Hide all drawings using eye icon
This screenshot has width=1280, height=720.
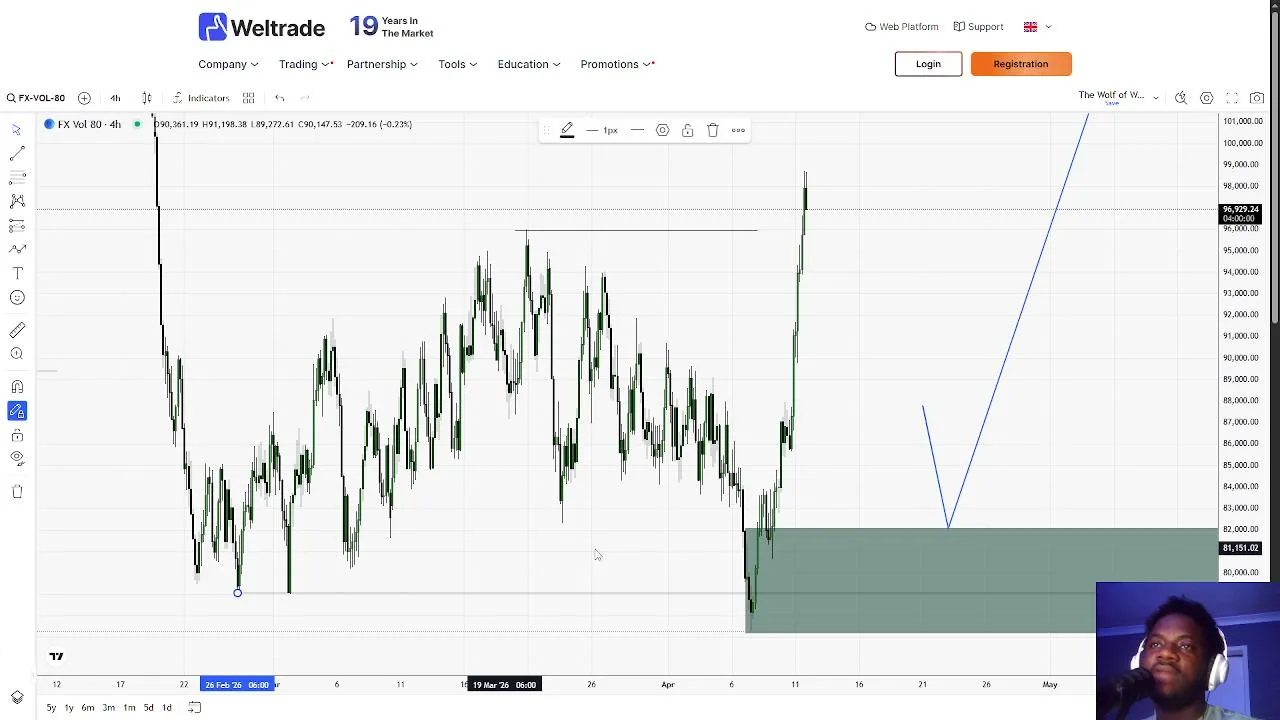point(17,458)
